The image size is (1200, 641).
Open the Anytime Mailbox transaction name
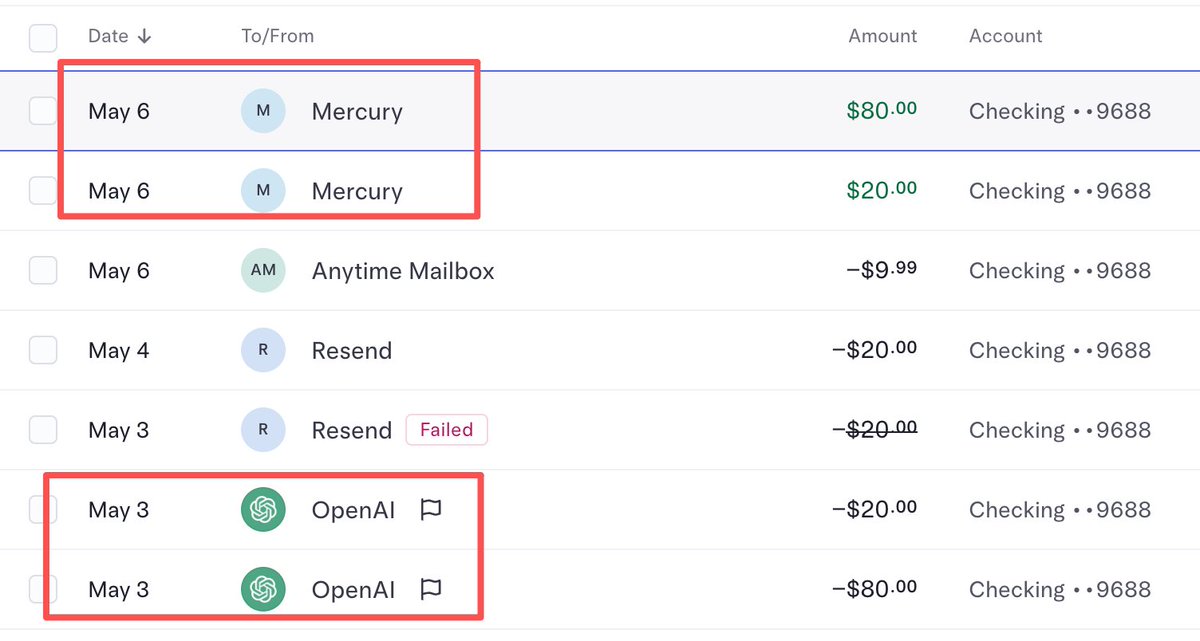403,271
